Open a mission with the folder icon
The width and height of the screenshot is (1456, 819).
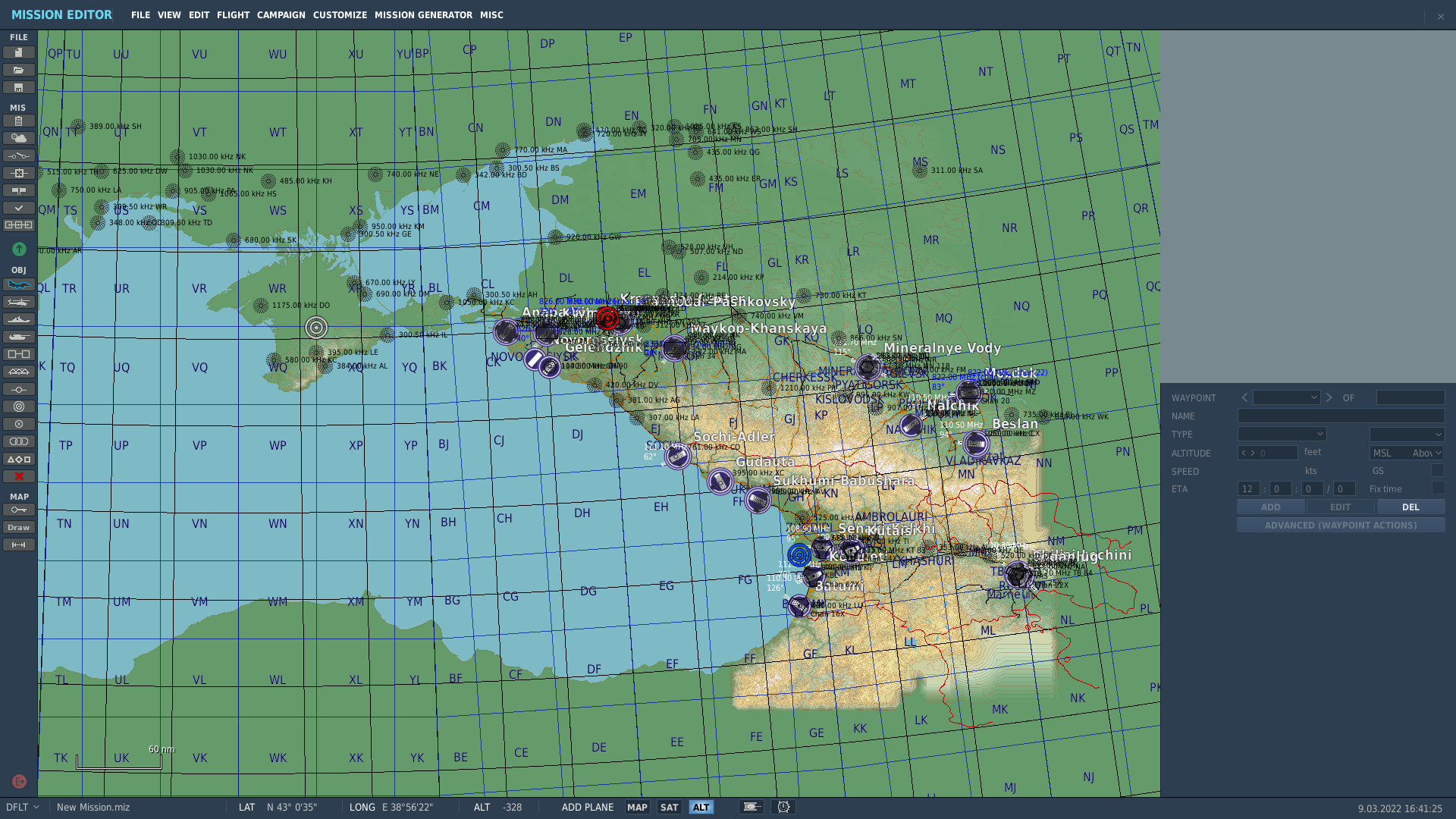point(19,70)
